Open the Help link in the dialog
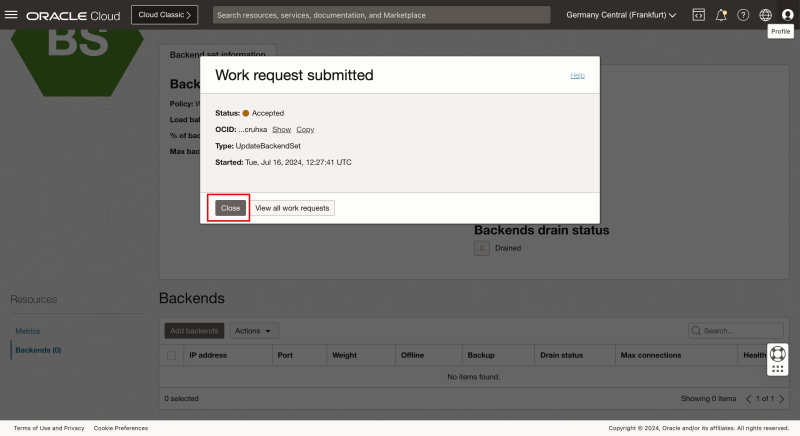Image resolution: width=800 pixels, height=436 pixels. (x=577, y=75)
